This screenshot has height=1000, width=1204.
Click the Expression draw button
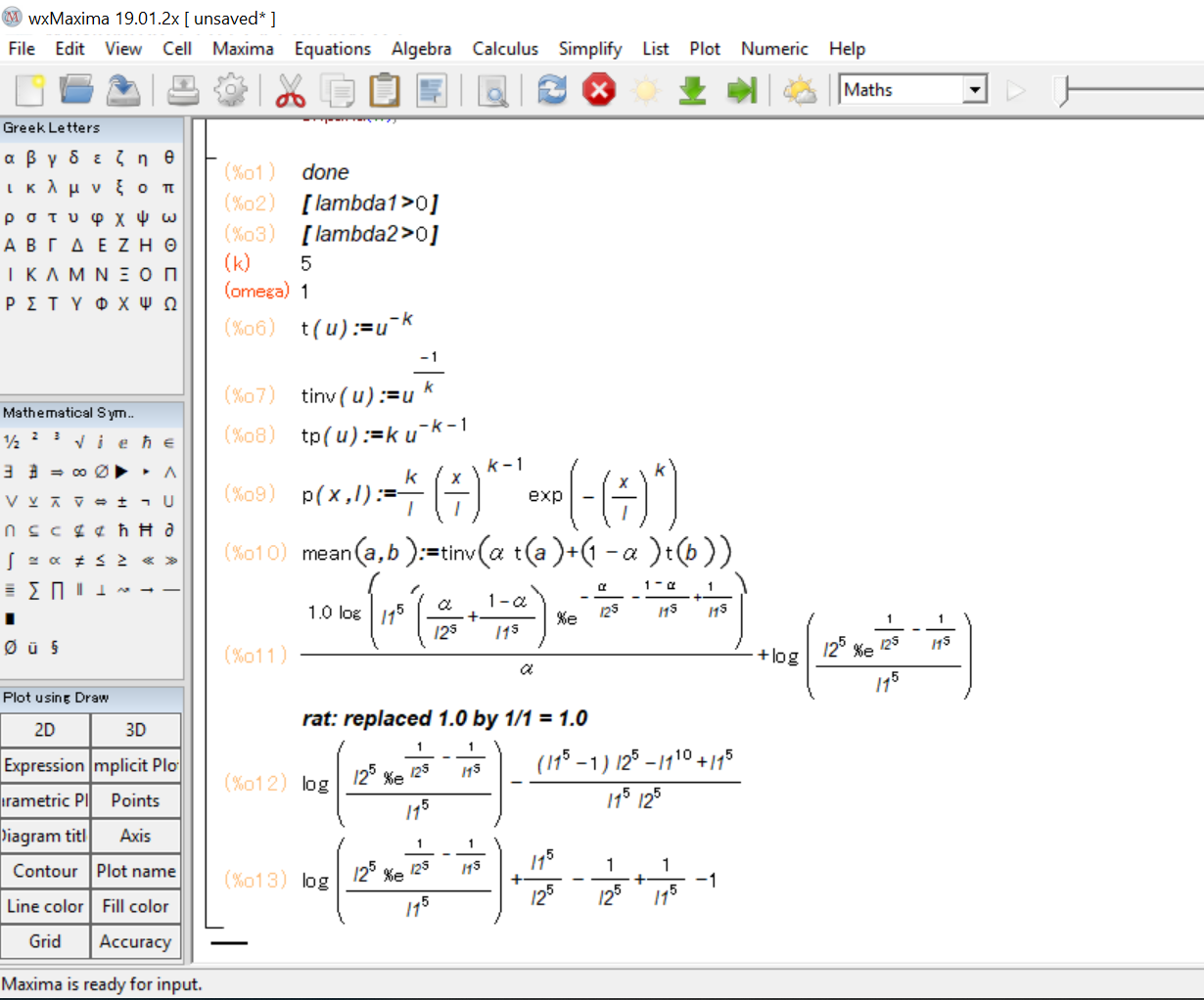pos(45,765)
